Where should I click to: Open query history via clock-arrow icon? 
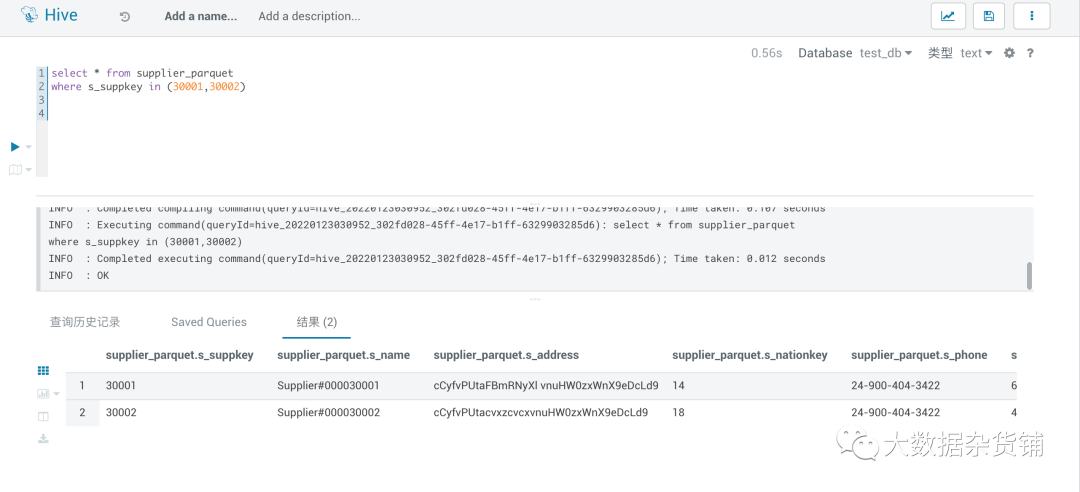tap(125, 17)
